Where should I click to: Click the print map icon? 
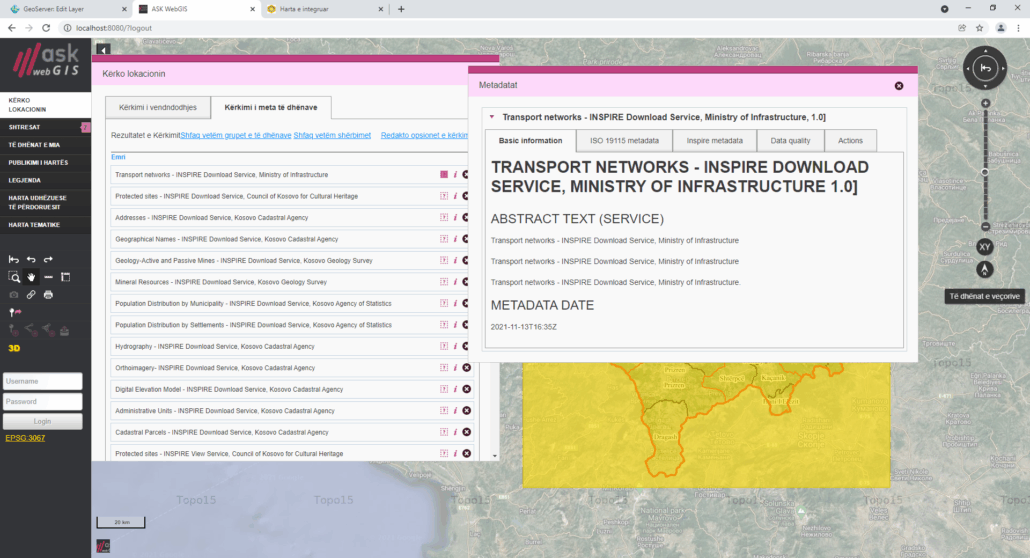coord(48,295)
